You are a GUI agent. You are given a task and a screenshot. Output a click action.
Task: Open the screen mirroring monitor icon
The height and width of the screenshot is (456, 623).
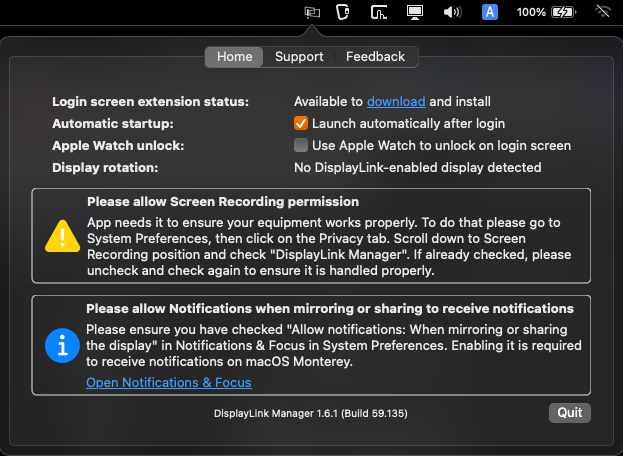[415, 12]
